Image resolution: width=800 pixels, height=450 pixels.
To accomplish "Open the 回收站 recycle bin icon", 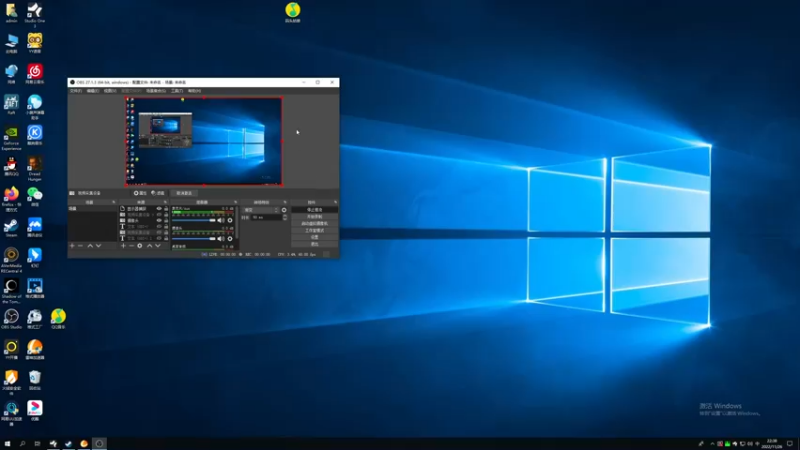I will 35,380.
